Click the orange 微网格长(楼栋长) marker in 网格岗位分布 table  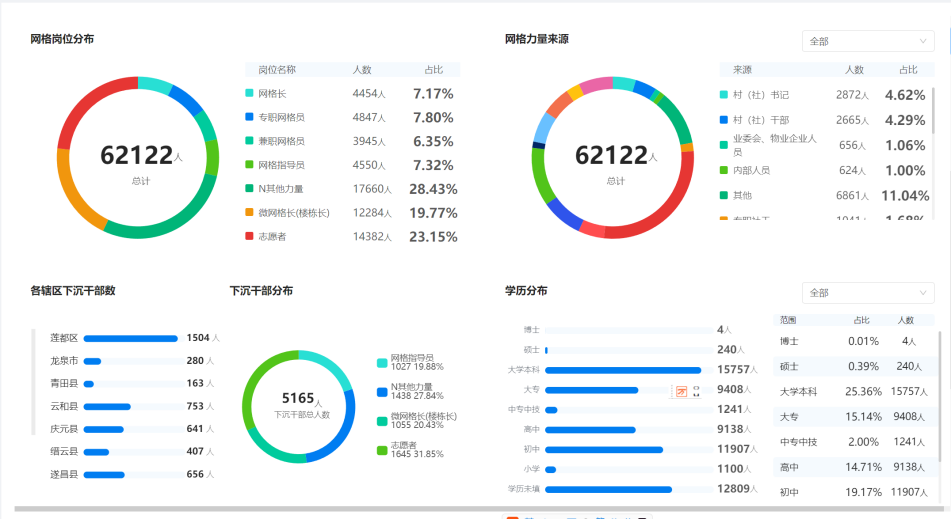coord(249,213)
